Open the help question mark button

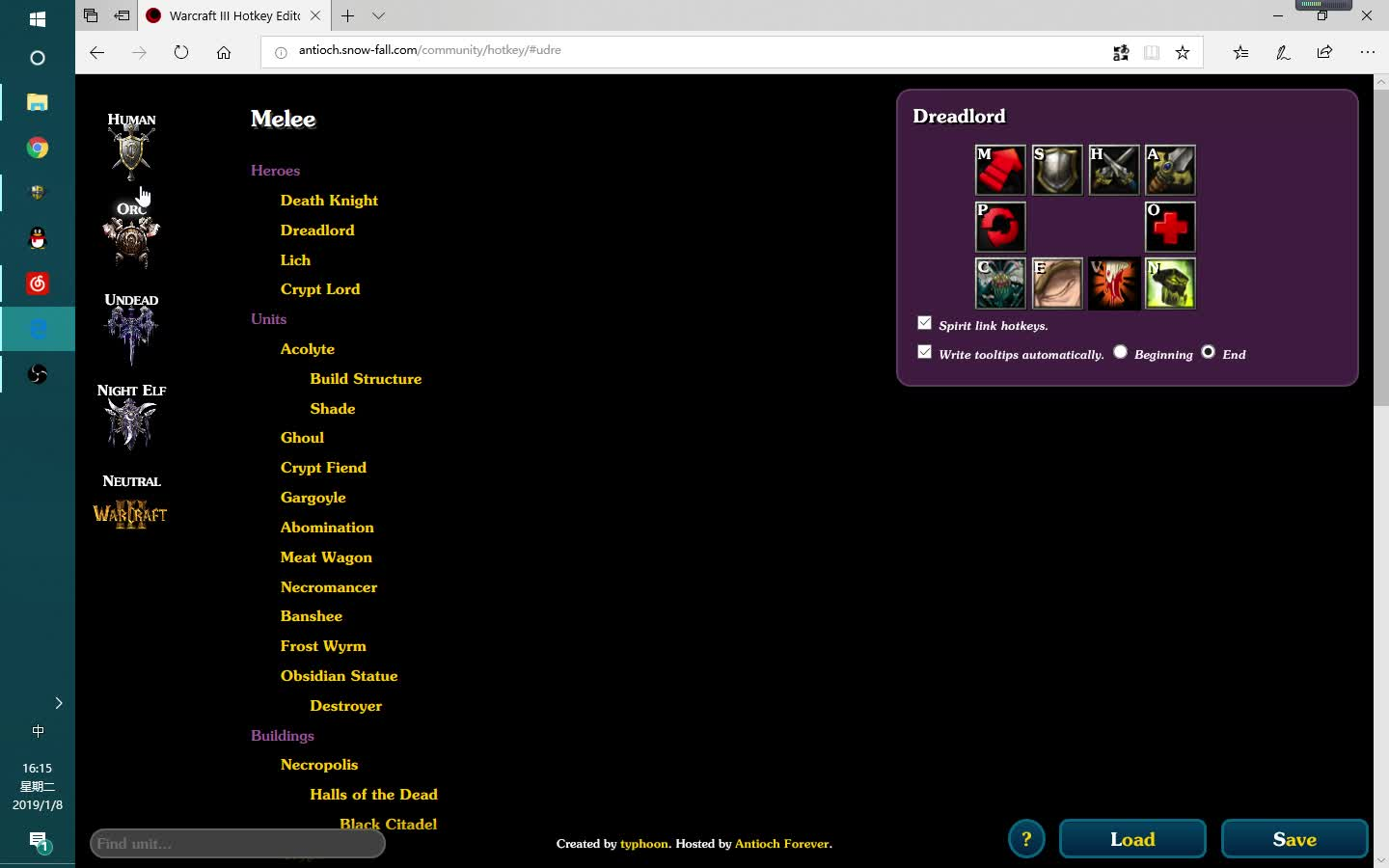click(1026, 839)
